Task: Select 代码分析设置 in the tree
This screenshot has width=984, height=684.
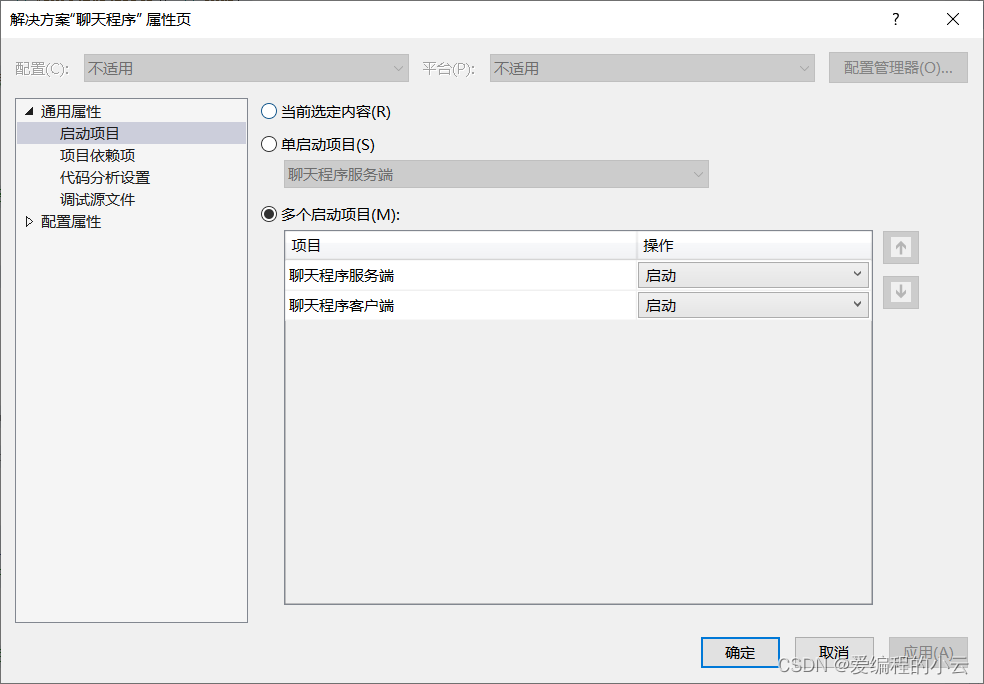Action: click(x=105, y=178)
